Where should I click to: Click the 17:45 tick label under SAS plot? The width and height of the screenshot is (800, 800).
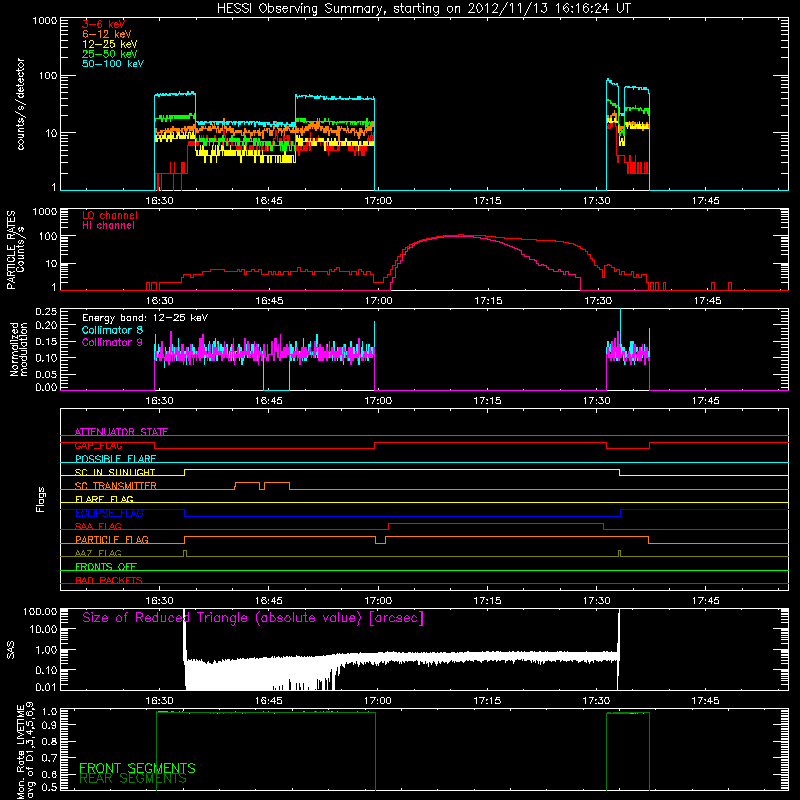pyautogui.click(x=706, y=701)
